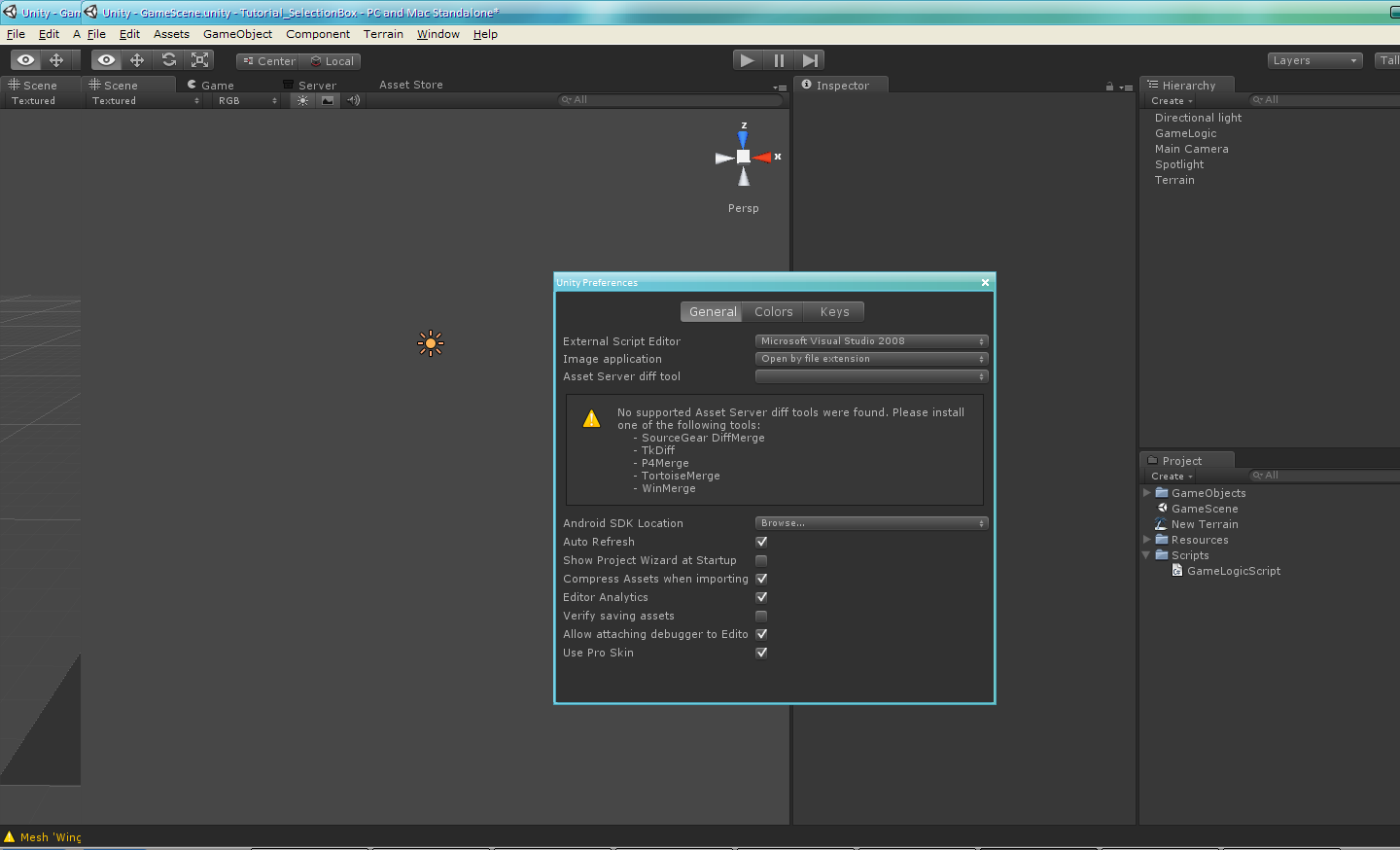Toggle scene audio speaker icon
This screenshot has width=1400, height=850.
(x=353, y=100)
